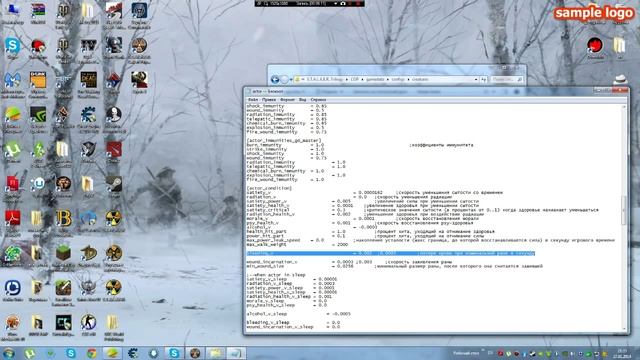The image size is (640, 360).
Task: Refresh the Explorer folder view
Action: point(484,80)
